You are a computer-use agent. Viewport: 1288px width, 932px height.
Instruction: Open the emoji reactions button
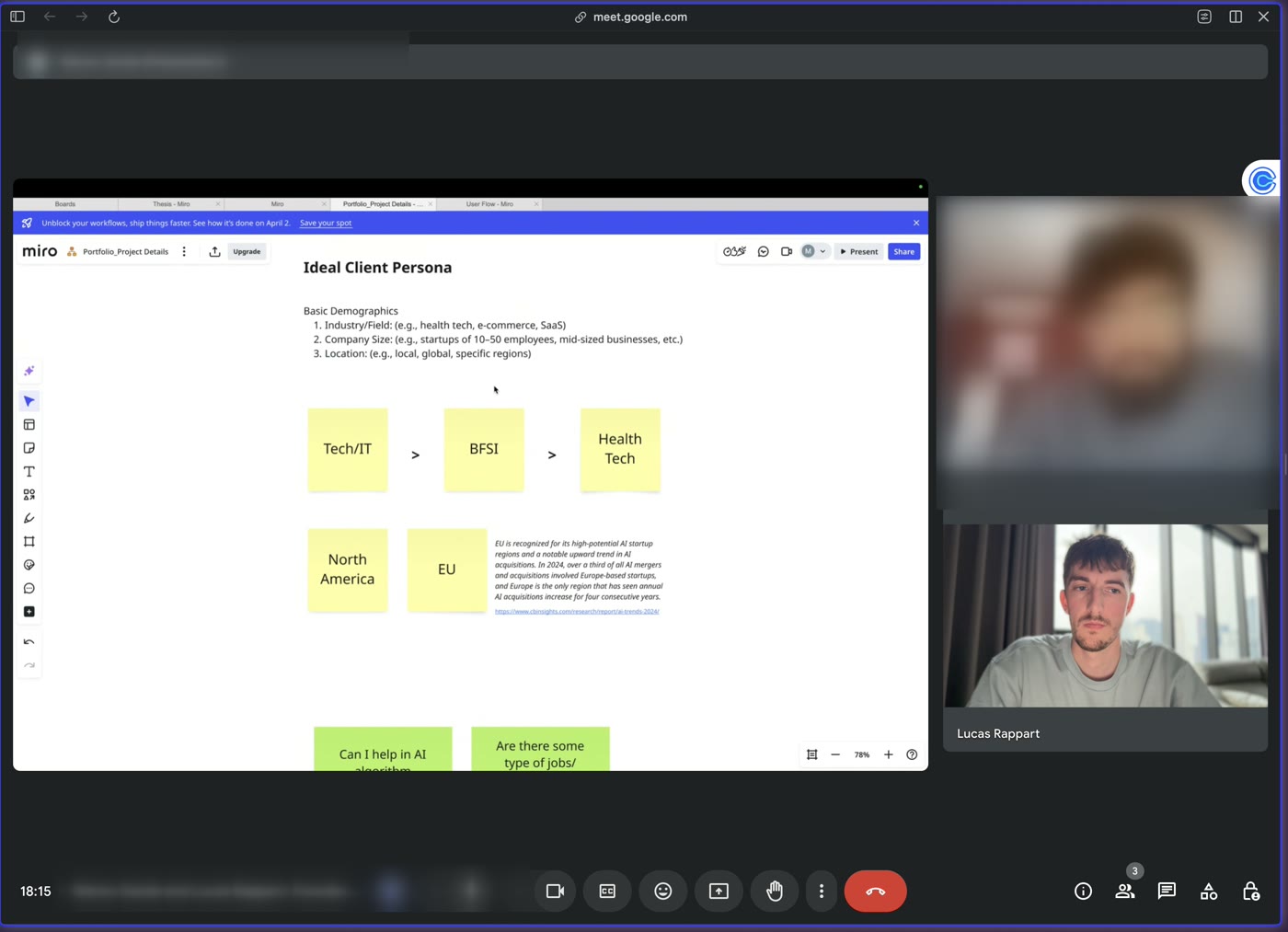663,891
